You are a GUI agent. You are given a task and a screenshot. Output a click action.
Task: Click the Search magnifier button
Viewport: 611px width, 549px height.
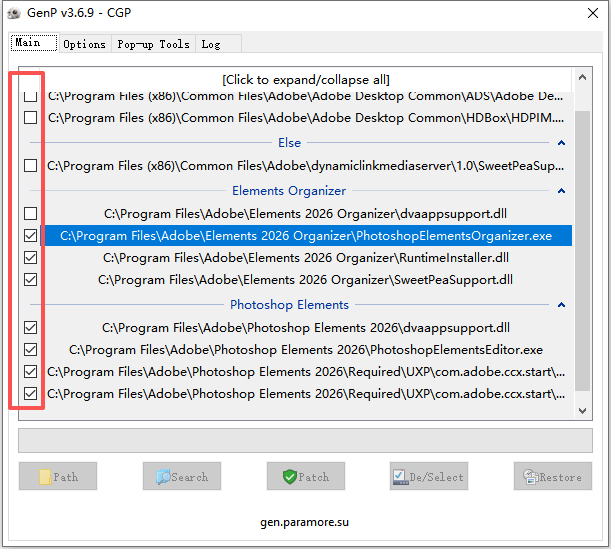coord(181,477)
